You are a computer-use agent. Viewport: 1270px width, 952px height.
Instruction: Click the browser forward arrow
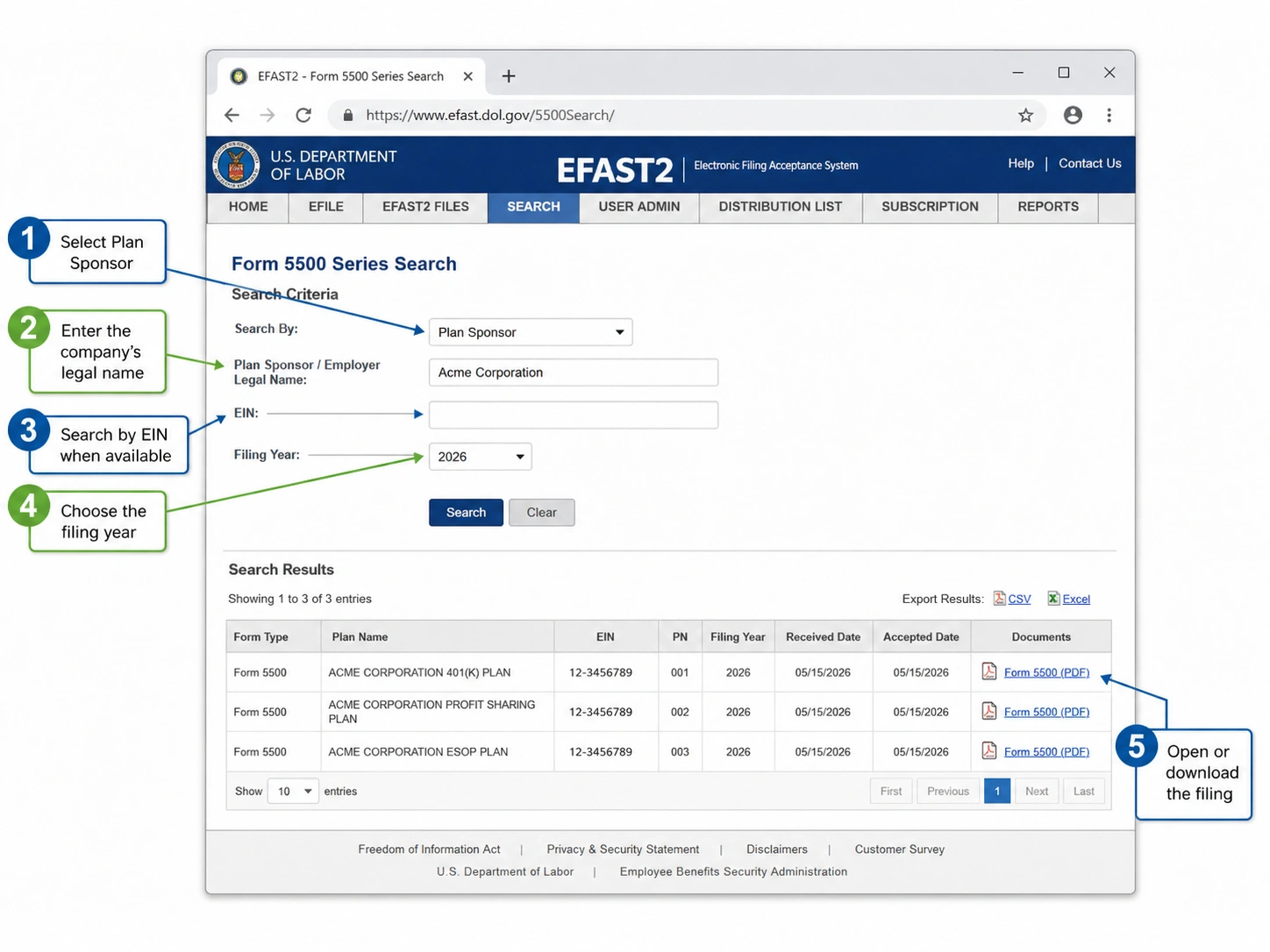point(268,115)
